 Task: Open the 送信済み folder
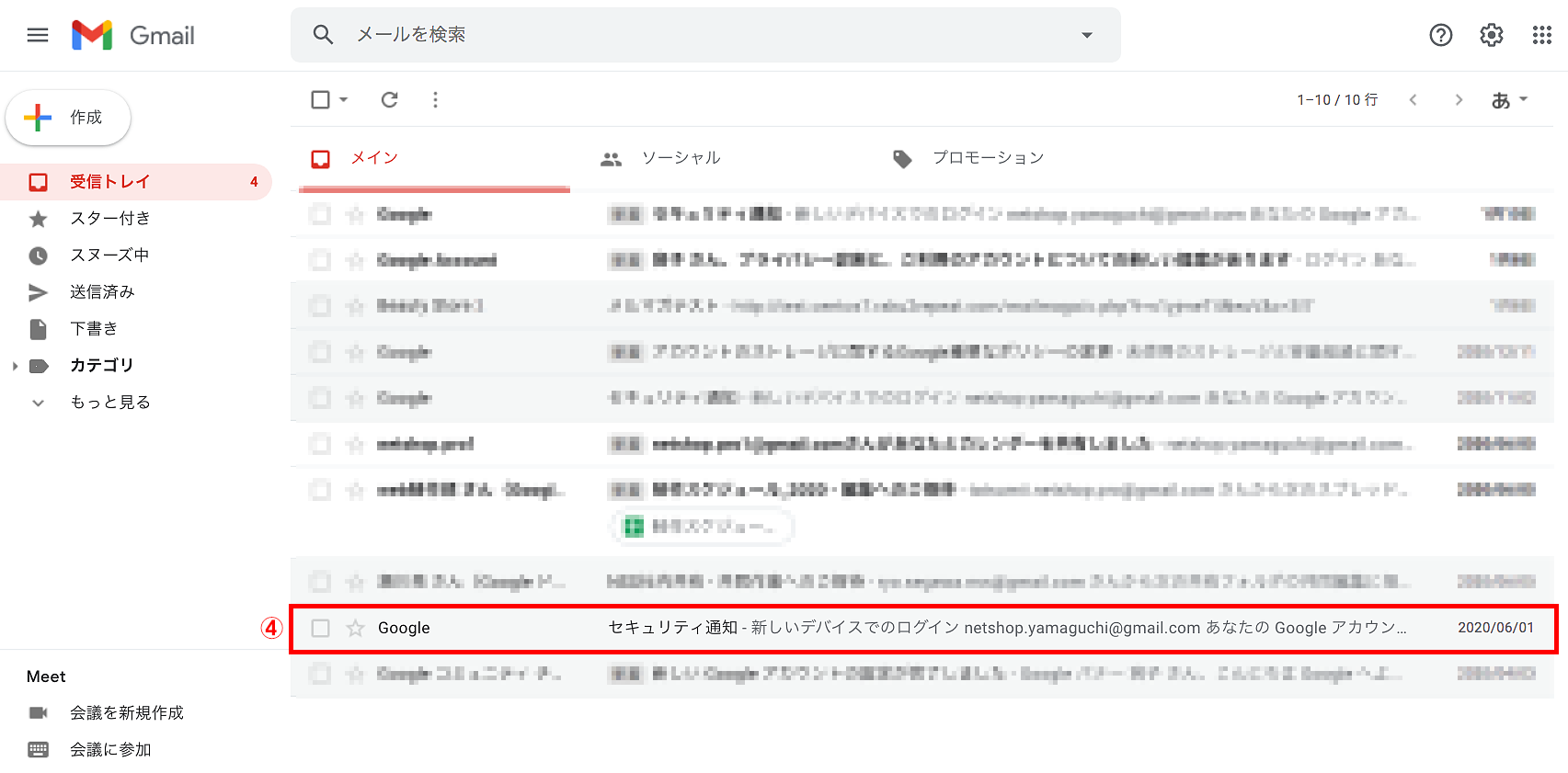[x=102, y=292]
